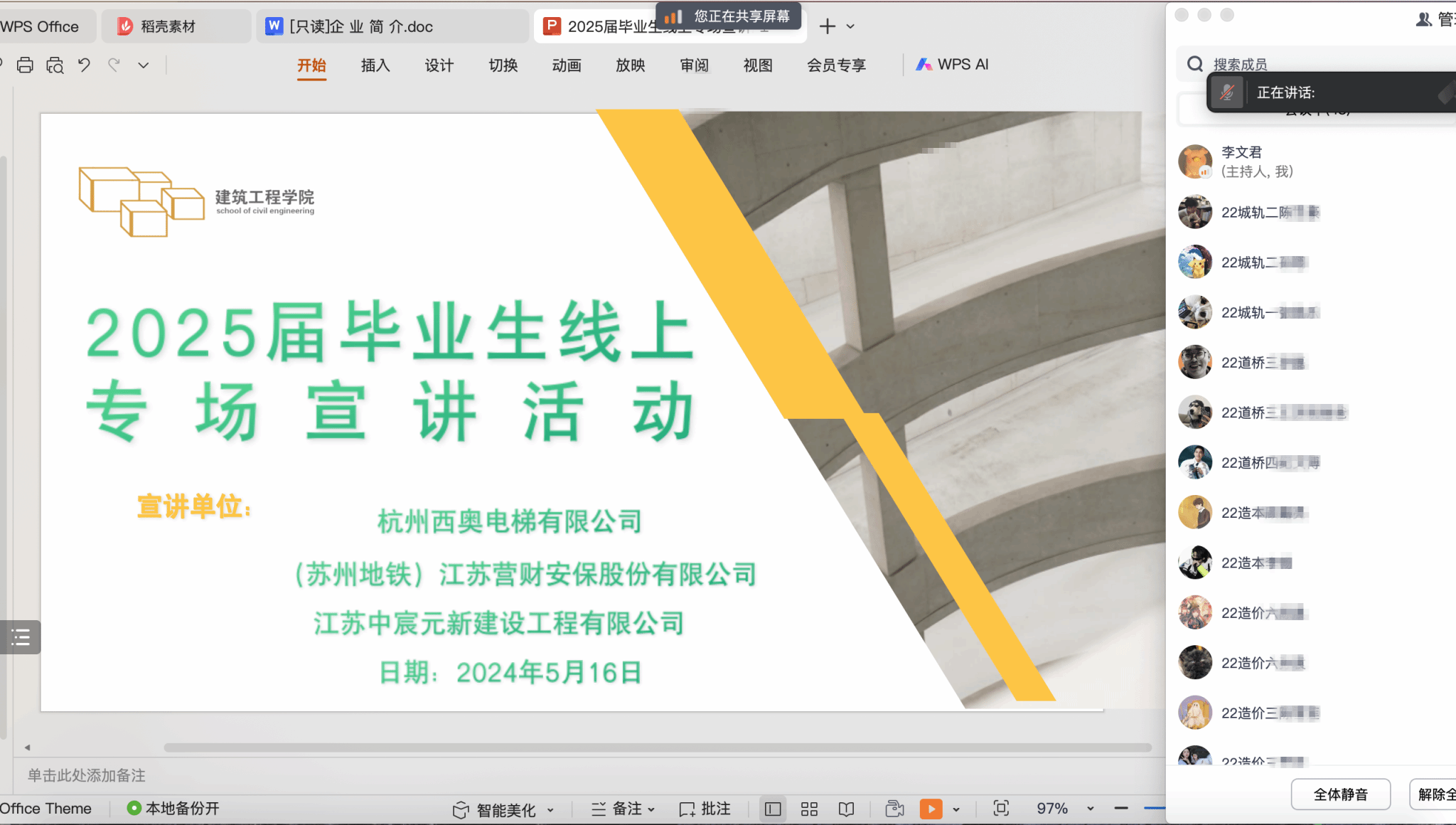The image size is (1456, 825).
Task: Open the 97% zoom level dropdown
Action: [1090, 809]
